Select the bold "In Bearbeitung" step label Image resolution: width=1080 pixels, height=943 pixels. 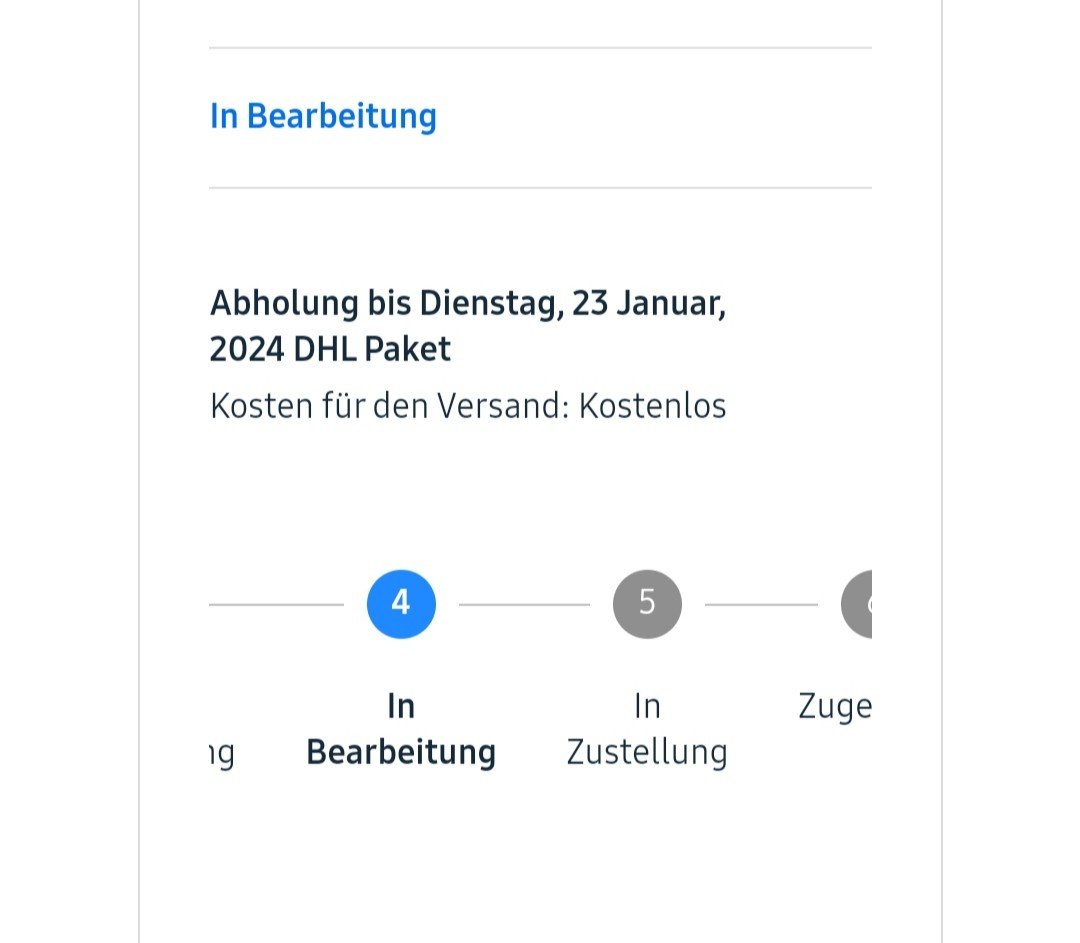pos(401,729)
